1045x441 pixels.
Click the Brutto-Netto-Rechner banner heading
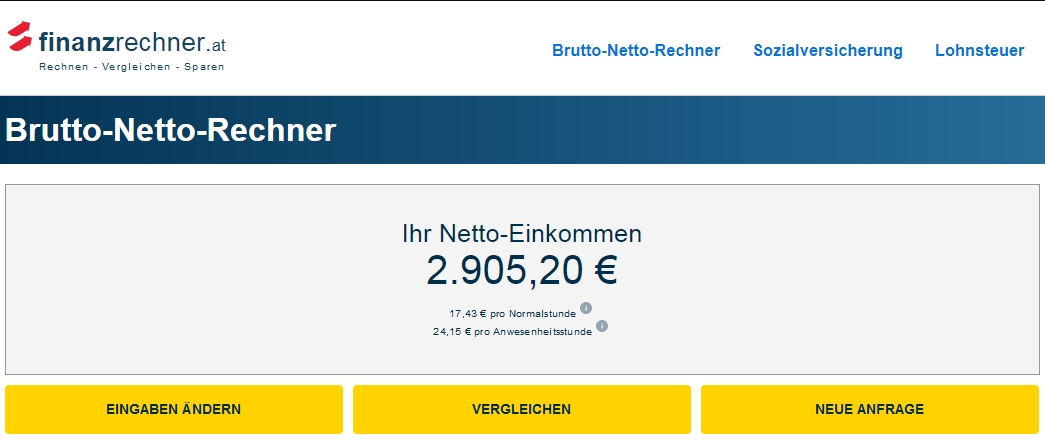[x=171, y=131]
